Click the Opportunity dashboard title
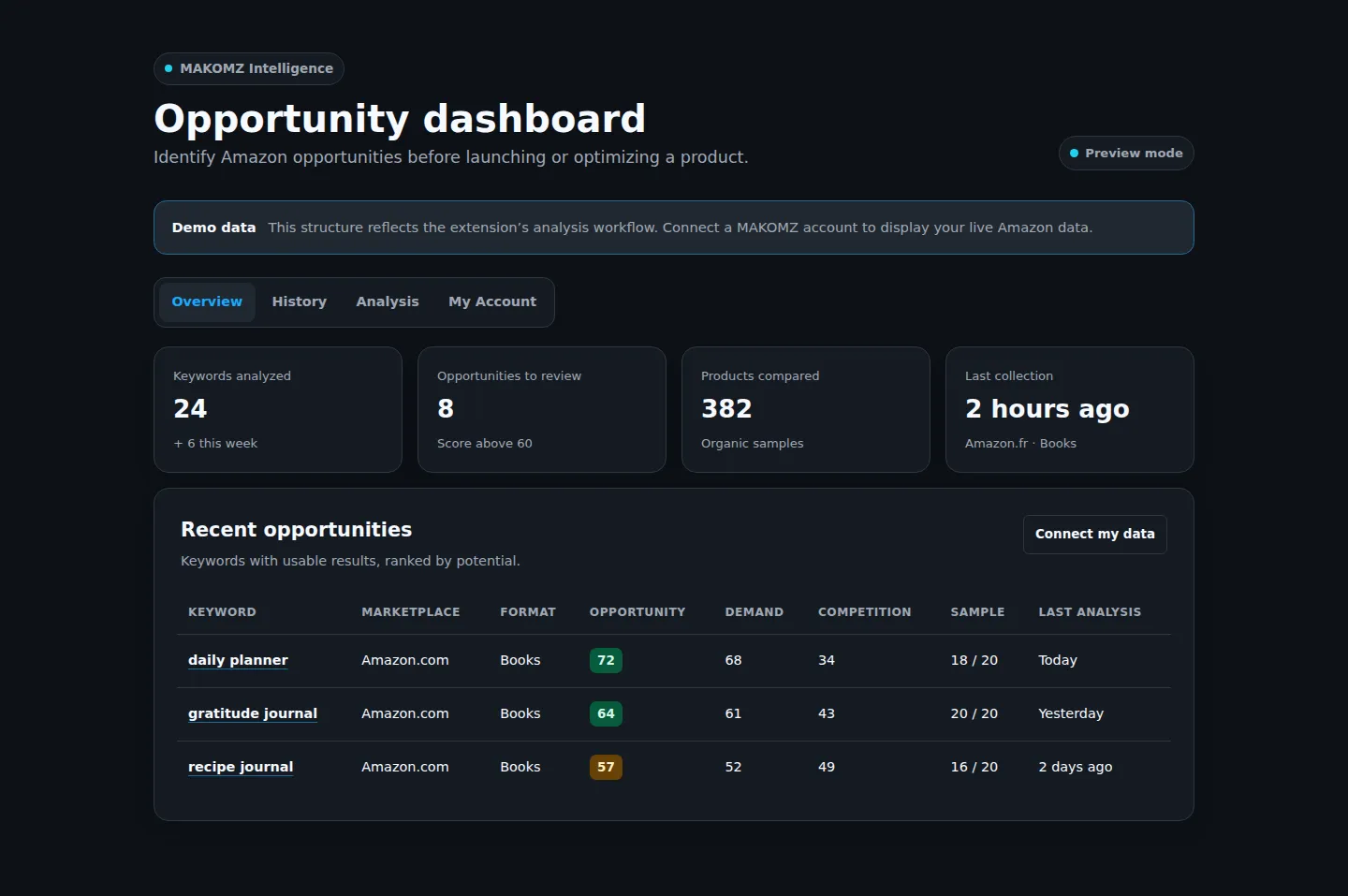The height and width of the screenshot is (896, 1348). (400, 119)
